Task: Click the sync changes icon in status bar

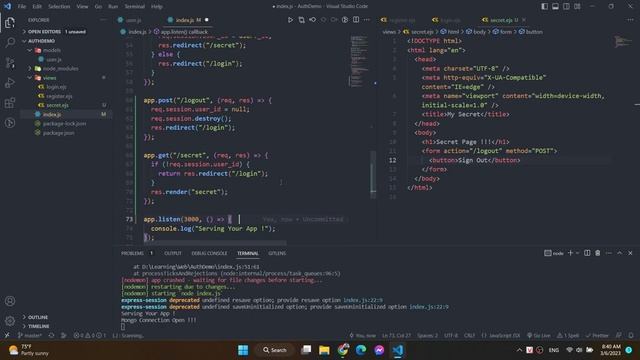Action: click(x=51, y=336)
